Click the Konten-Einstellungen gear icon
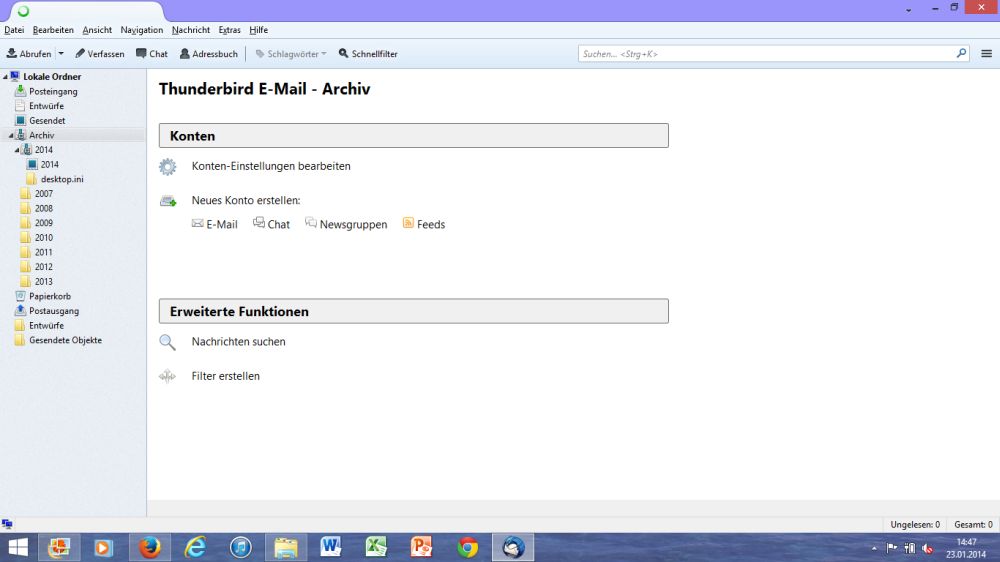 (168, 166)
